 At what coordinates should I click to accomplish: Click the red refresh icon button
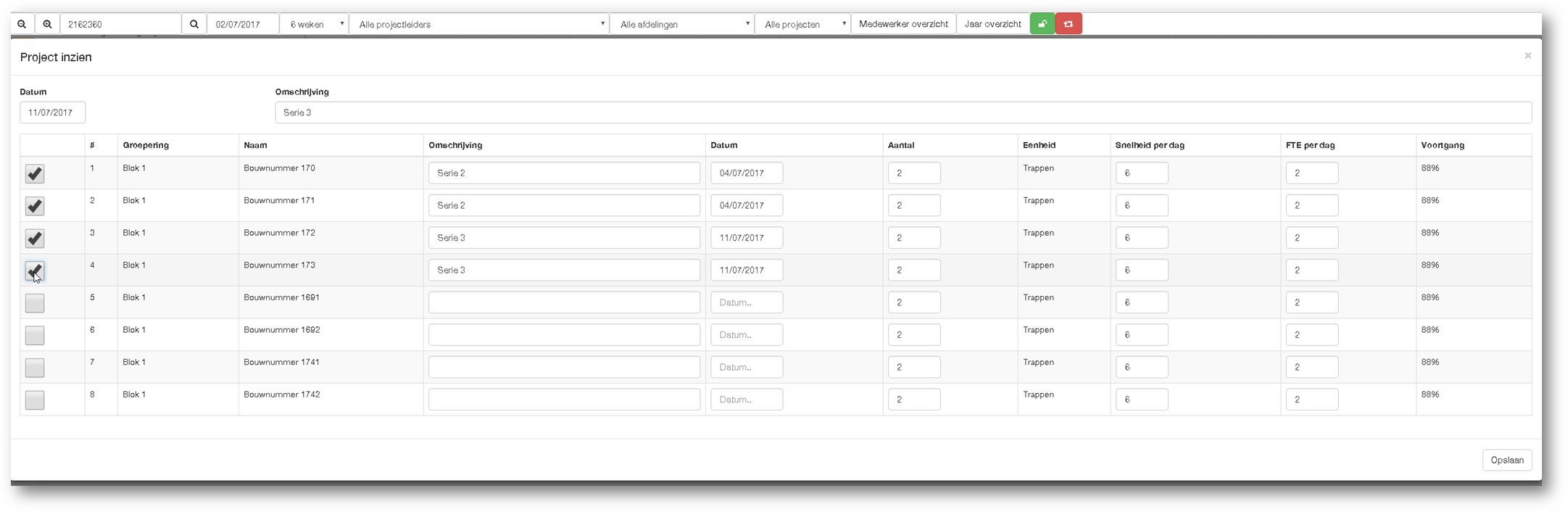coord(1069,24)
